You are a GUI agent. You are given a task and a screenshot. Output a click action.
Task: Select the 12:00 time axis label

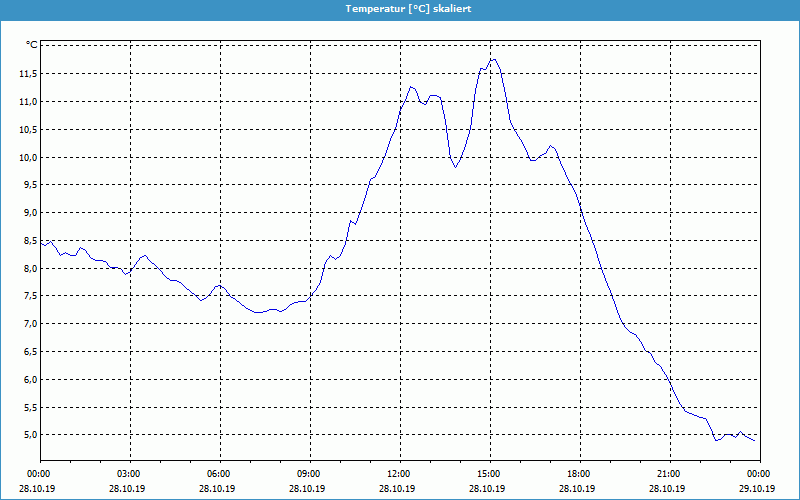pos(399,474)
